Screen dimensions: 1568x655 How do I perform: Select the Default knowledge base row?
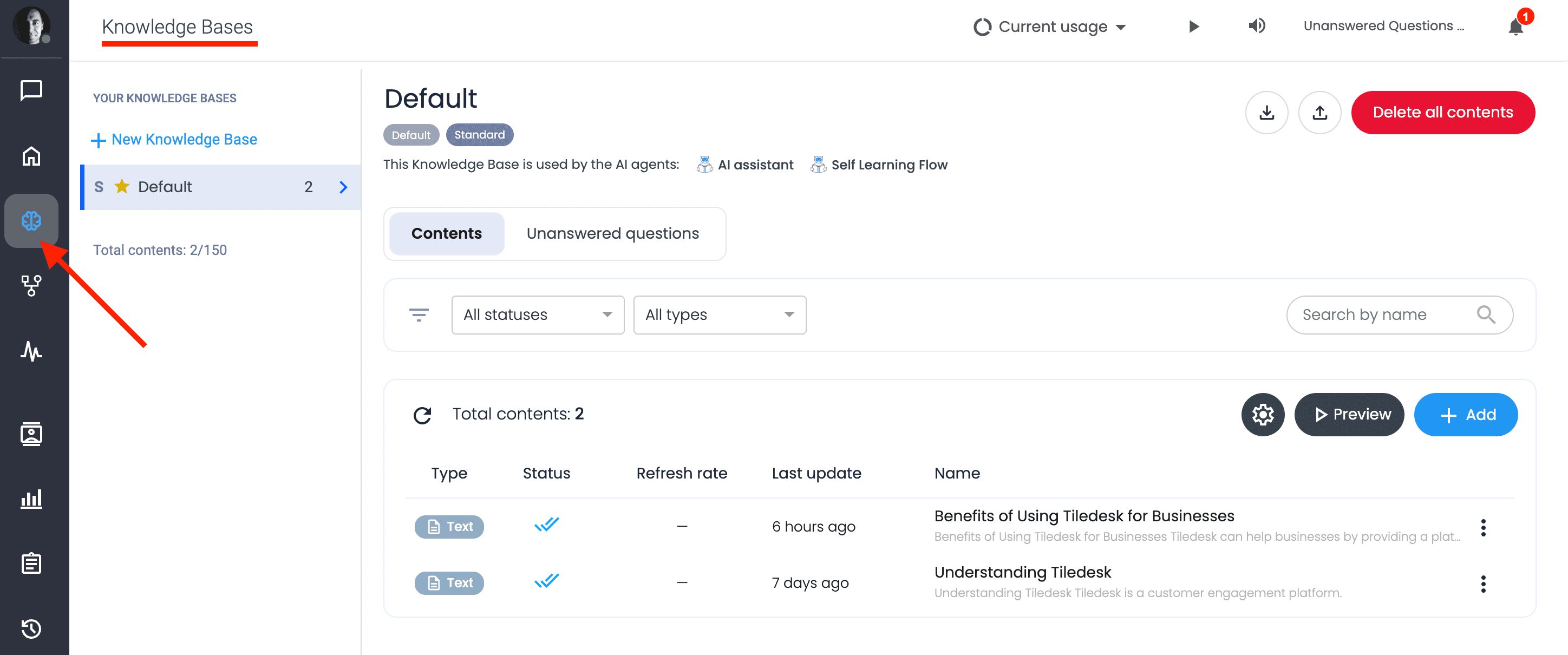[221, 187]
